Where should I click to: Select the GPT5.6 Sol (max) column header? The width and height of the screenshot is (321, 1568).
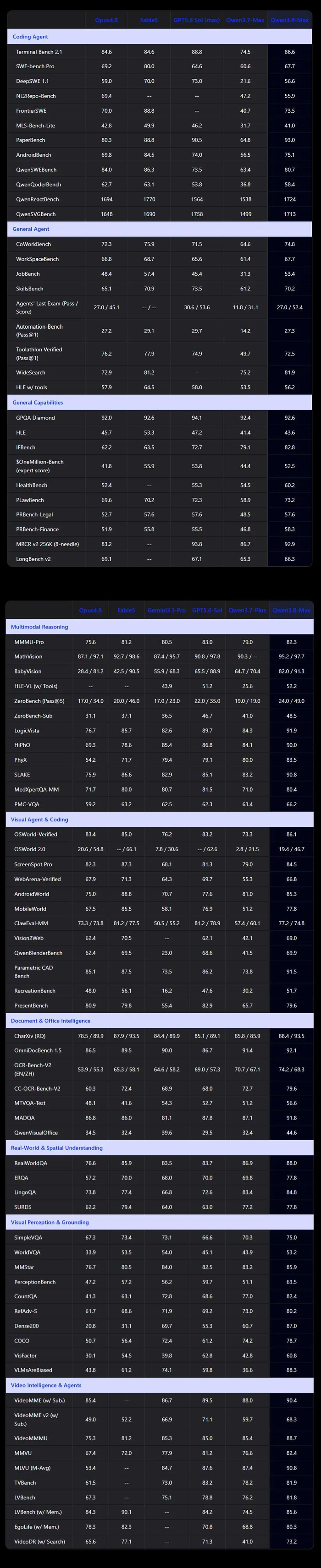click(x=196, y=20)
